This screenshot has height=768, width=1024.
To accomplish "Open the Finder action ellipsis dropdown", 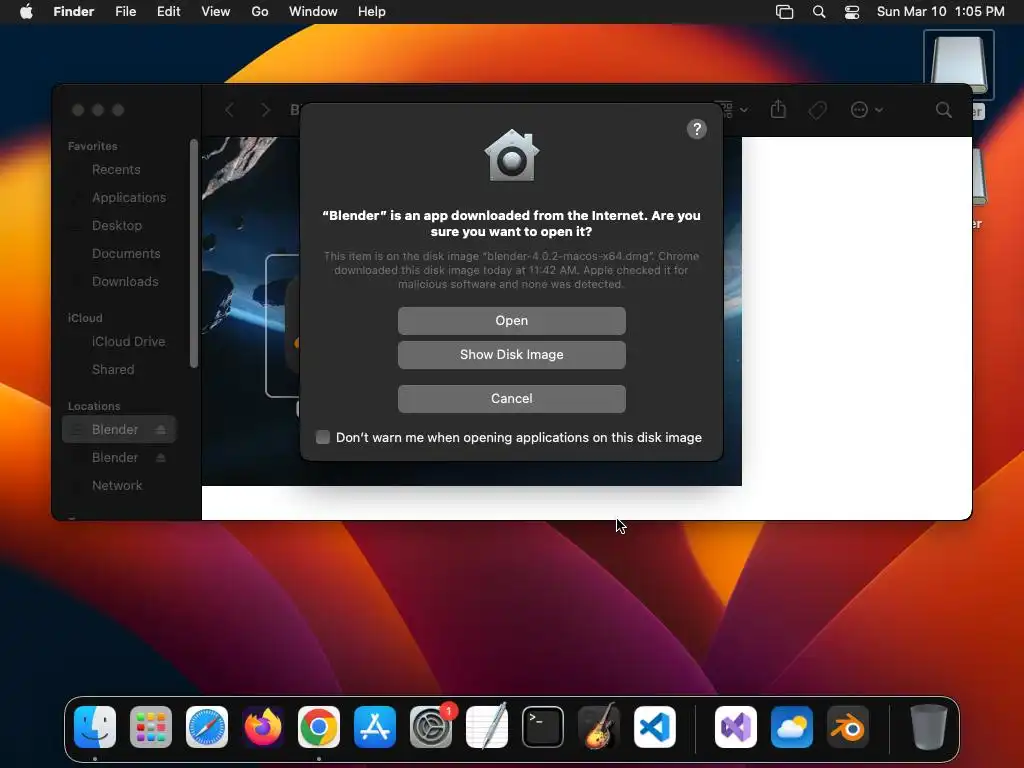I will pos(867,110).
